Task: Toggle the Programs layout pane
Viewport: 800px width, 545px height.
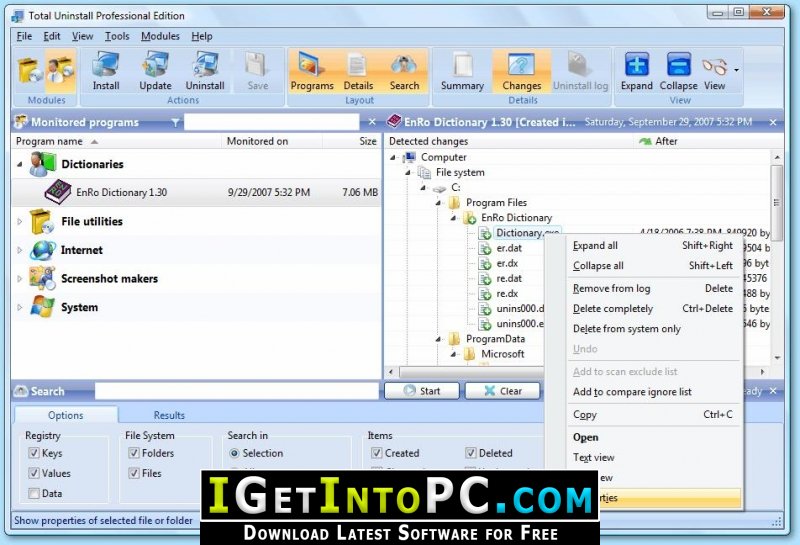Action: pyautogui.click(x=312, y=72)
